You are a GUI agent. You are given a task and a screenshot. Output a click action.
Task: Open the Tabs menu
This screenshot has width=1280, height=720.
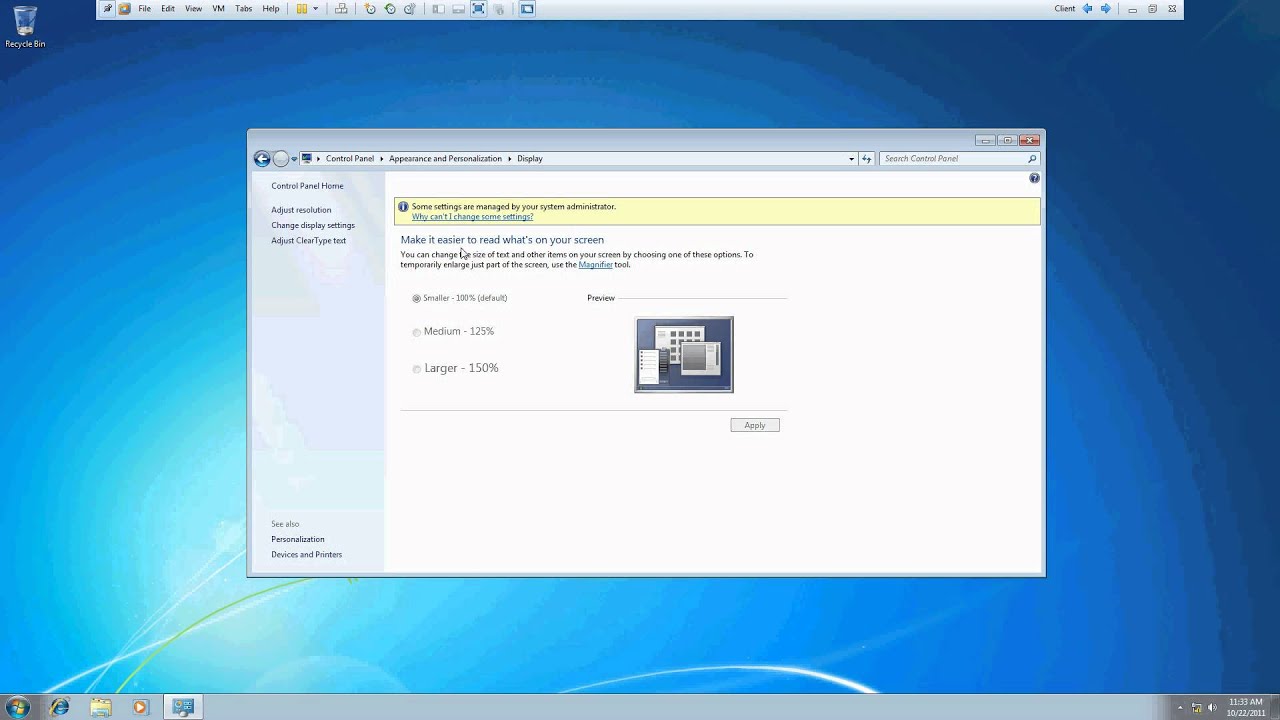click(243, 8)
